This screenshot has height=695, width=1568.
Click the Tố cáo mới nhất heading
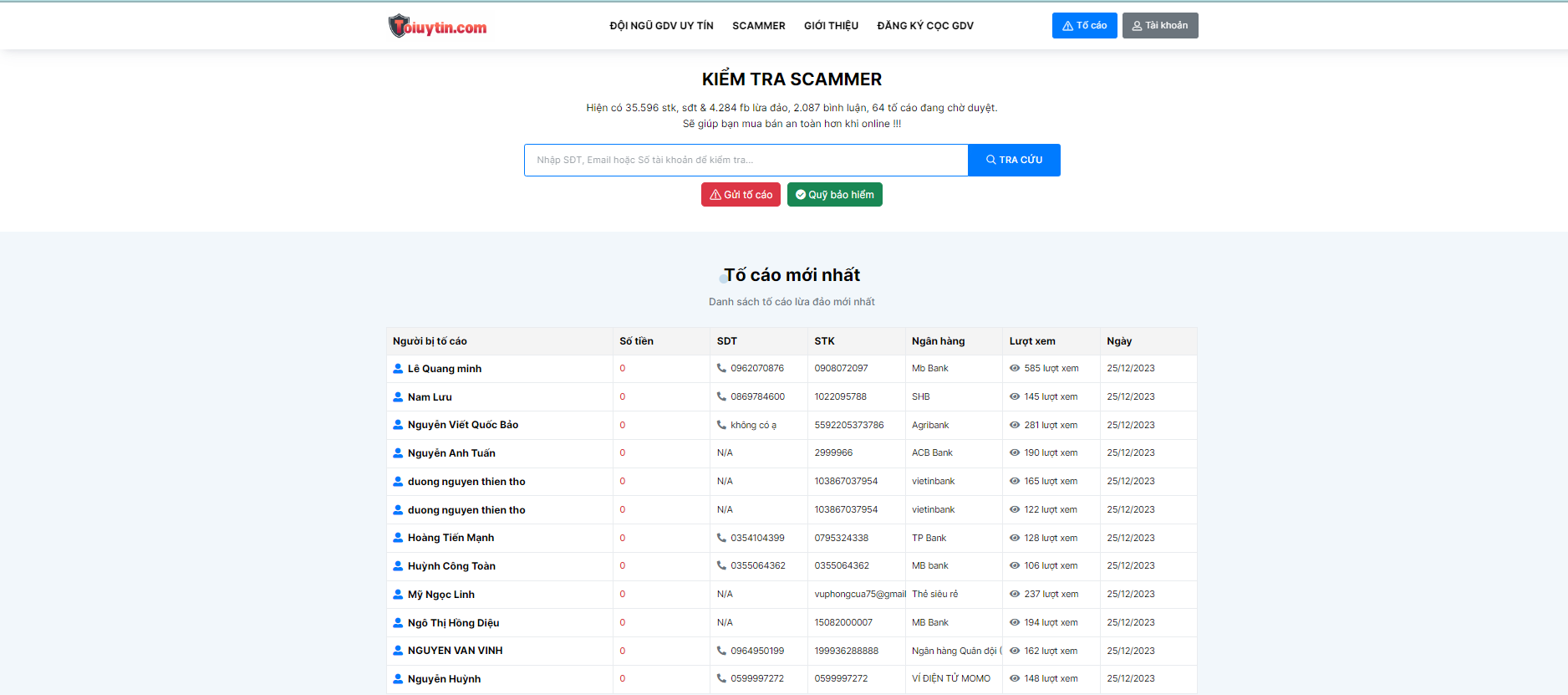tap(792, 275)
